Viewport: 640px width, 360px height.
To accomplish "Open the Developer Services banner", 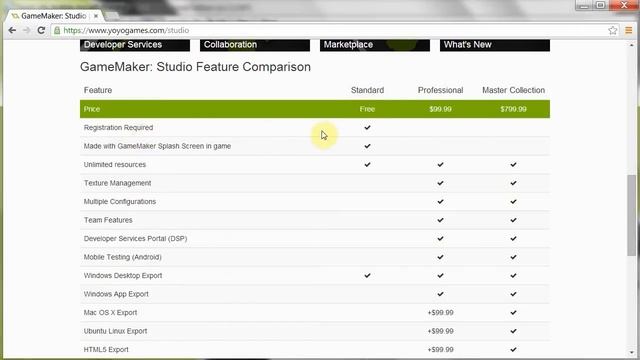I will pos(135,45).
